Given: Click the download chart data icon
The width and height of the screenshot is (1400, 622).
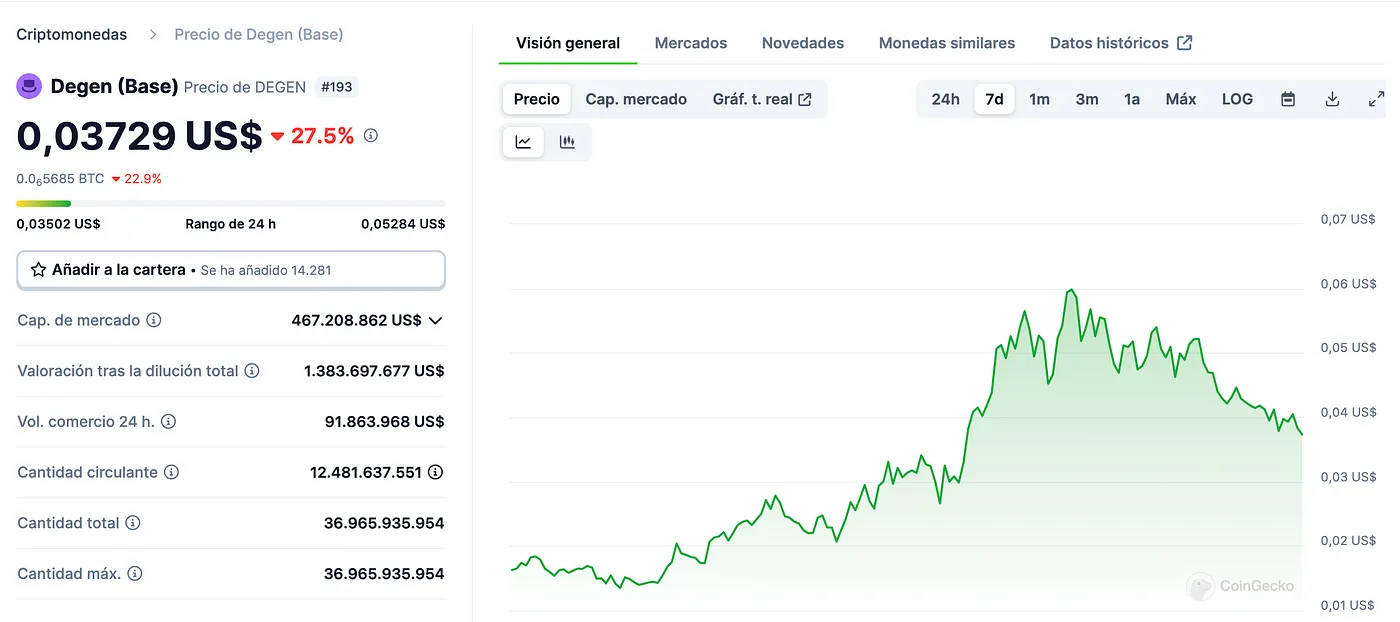Looking at the screenshot, I should point(1332,99).
